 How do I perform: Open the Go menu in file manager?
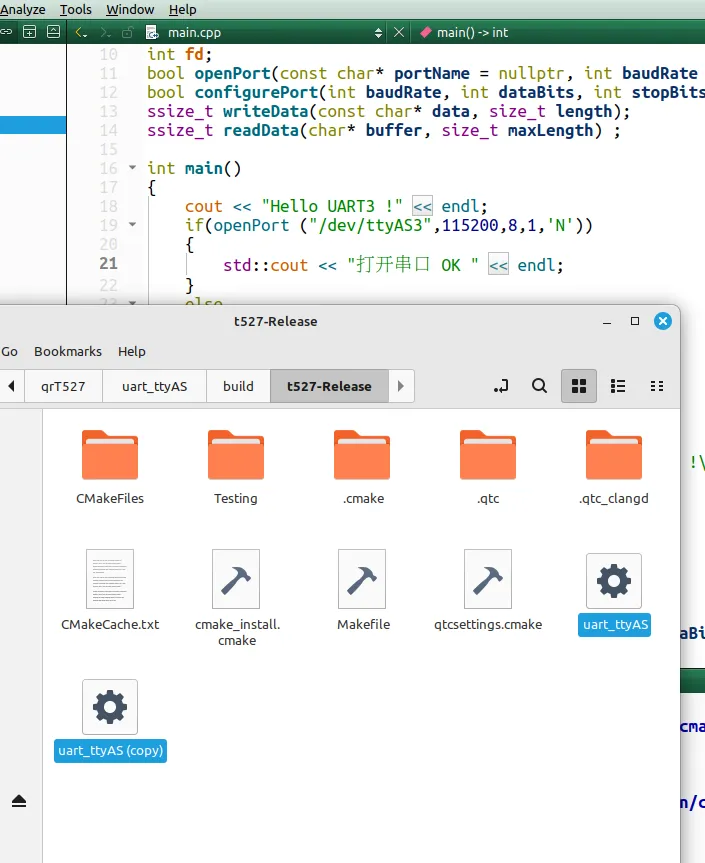point(9,351)
